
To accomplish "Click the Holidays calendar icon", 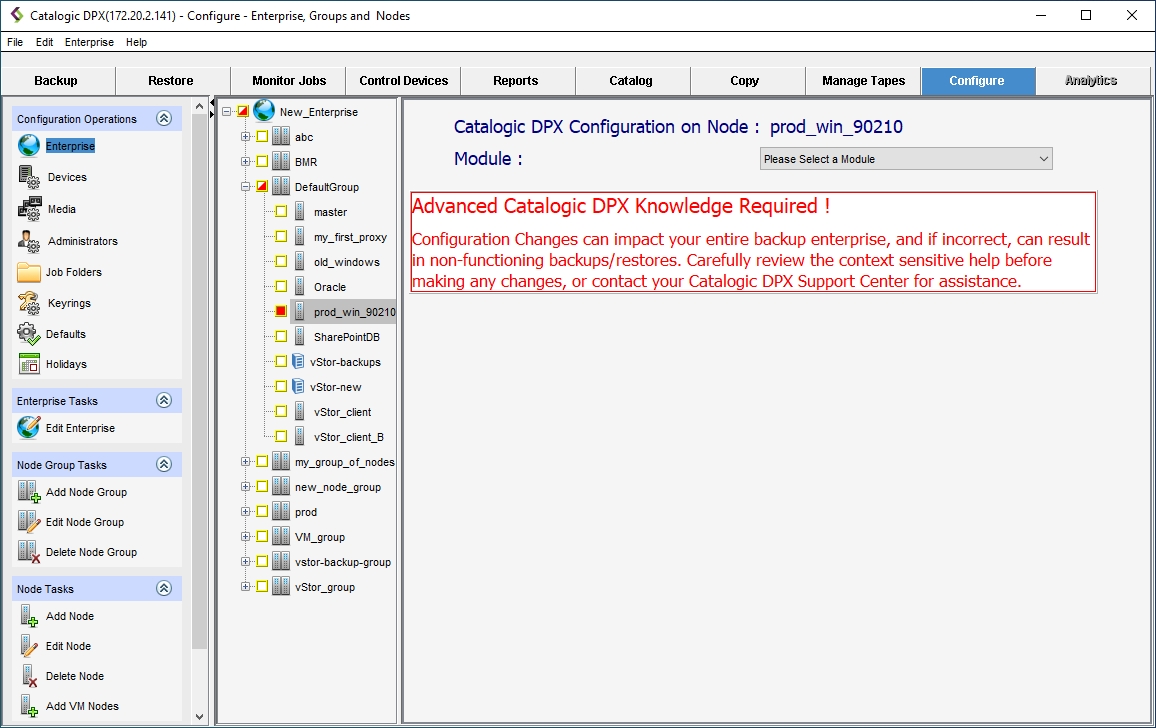I will [29, 364].
